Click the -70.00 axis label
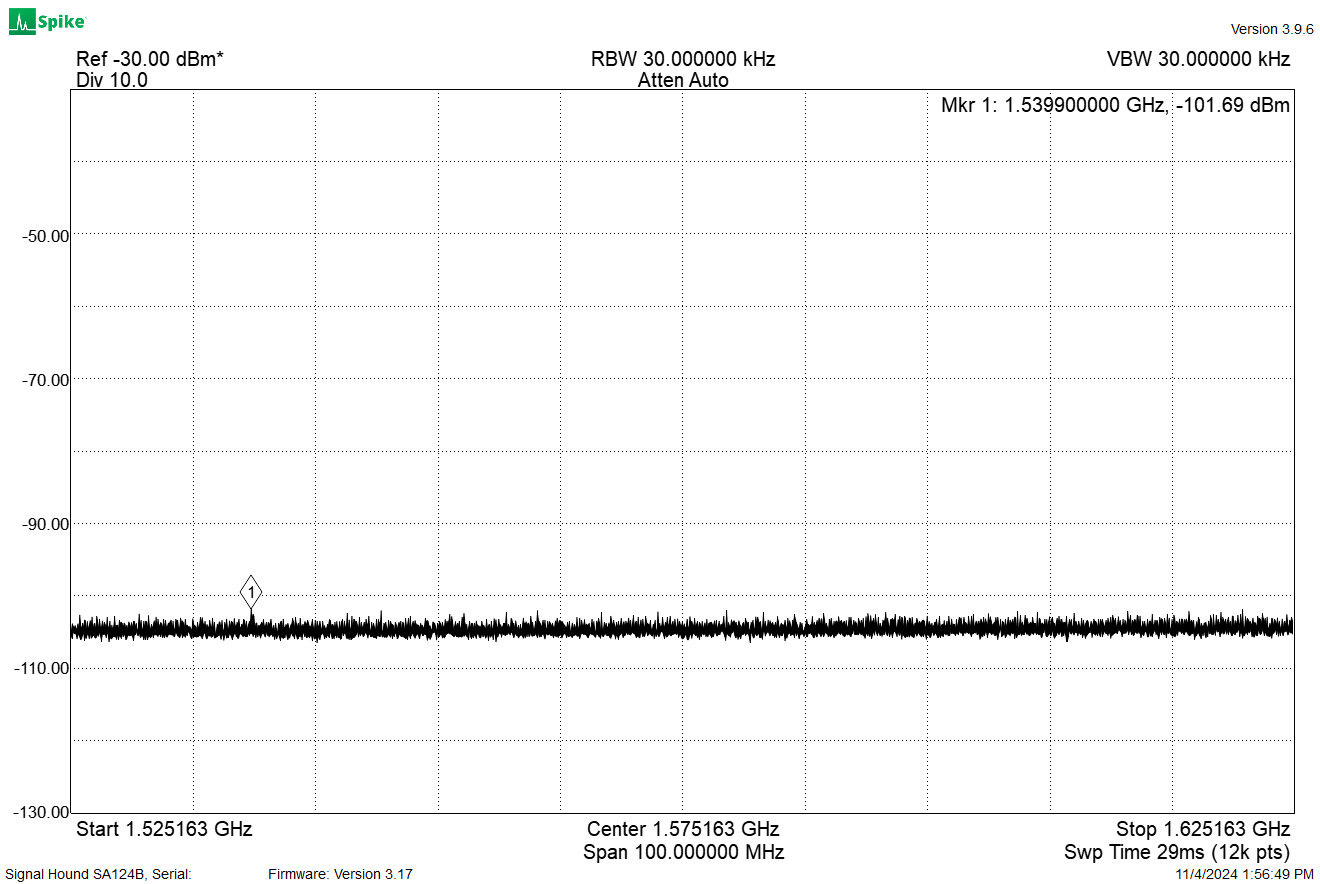Screen dimensions: 1320x884 (x=46, y=380)
